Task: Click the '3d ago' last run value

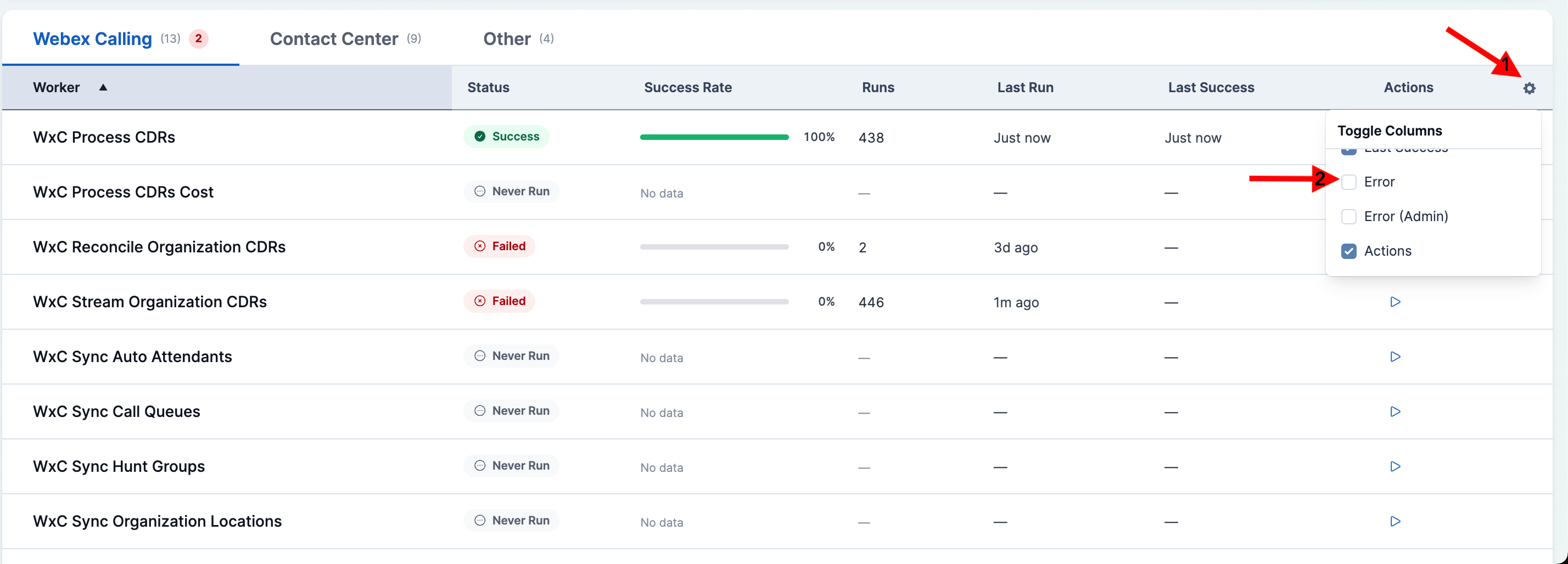Action: [x=1015, y=247]
